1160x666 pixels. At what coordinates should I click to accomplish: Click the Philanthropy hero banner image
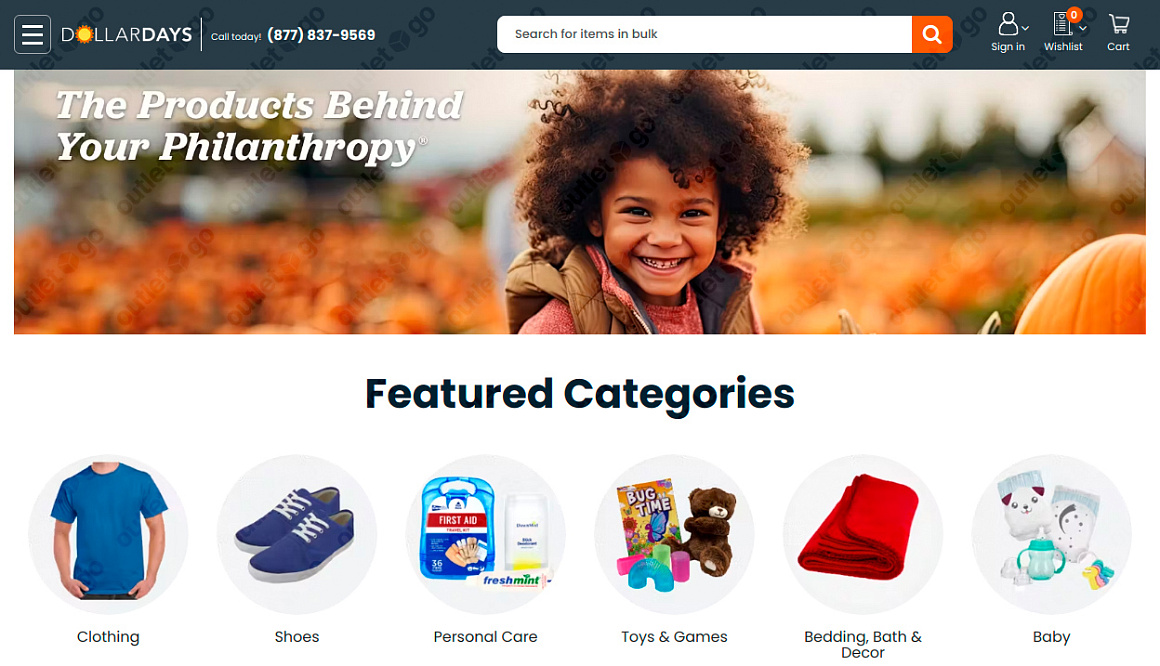(x=580, y=202)
